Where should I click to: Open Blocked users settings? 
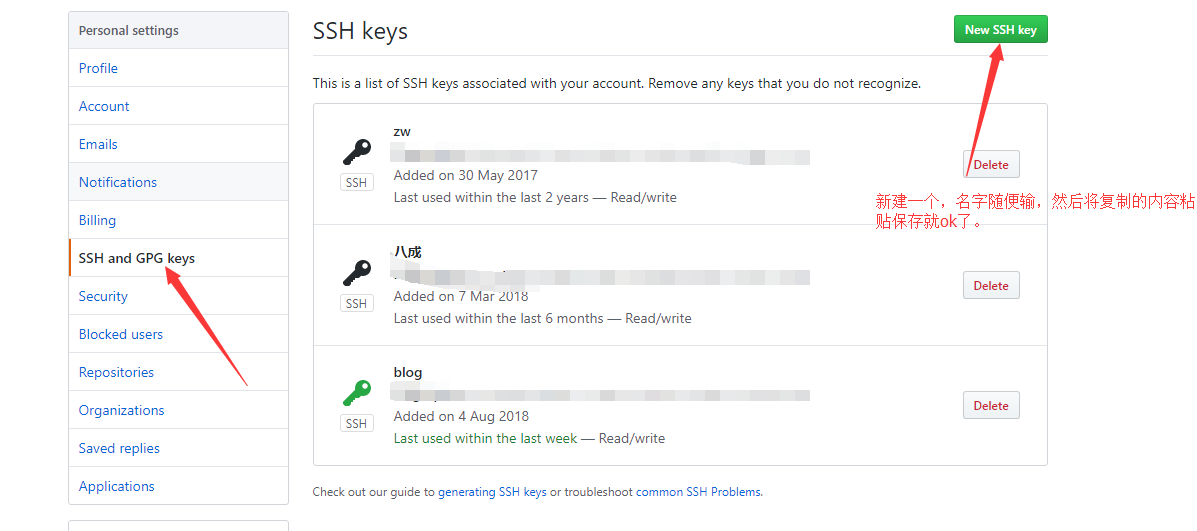121,334
